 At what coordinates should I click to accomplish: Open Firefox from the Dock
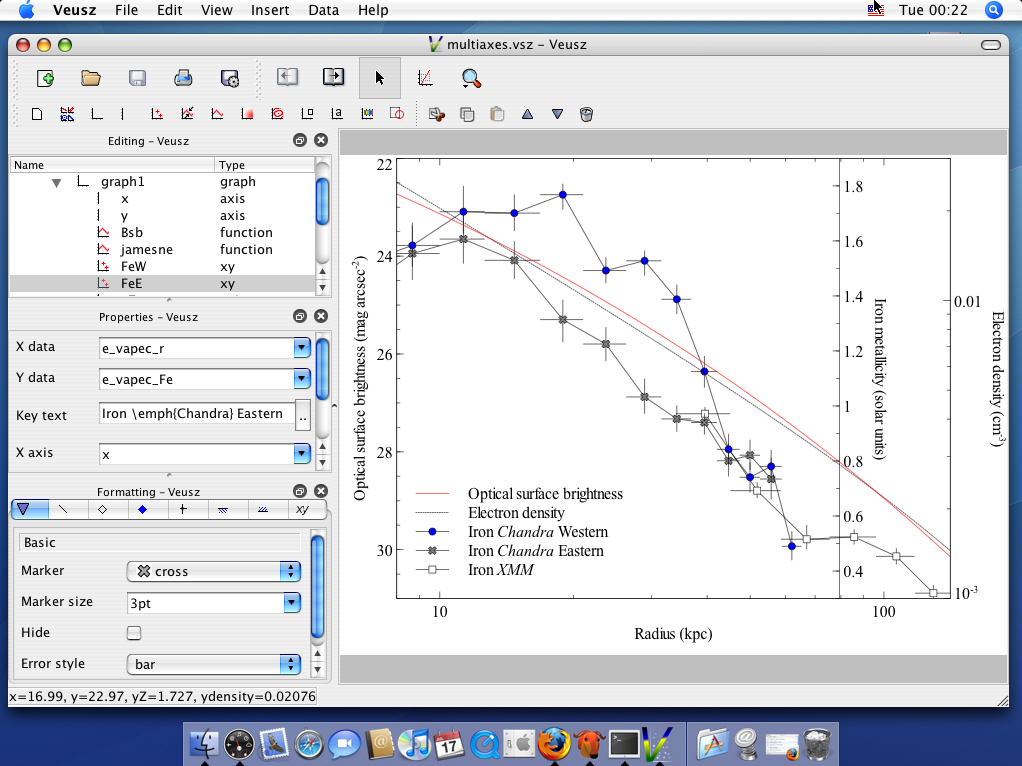(552, 743)
